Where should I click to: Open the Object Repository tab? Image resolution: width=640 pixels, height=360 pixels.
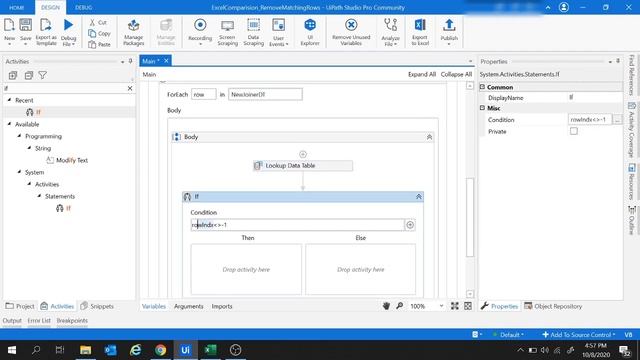[553, 306]
